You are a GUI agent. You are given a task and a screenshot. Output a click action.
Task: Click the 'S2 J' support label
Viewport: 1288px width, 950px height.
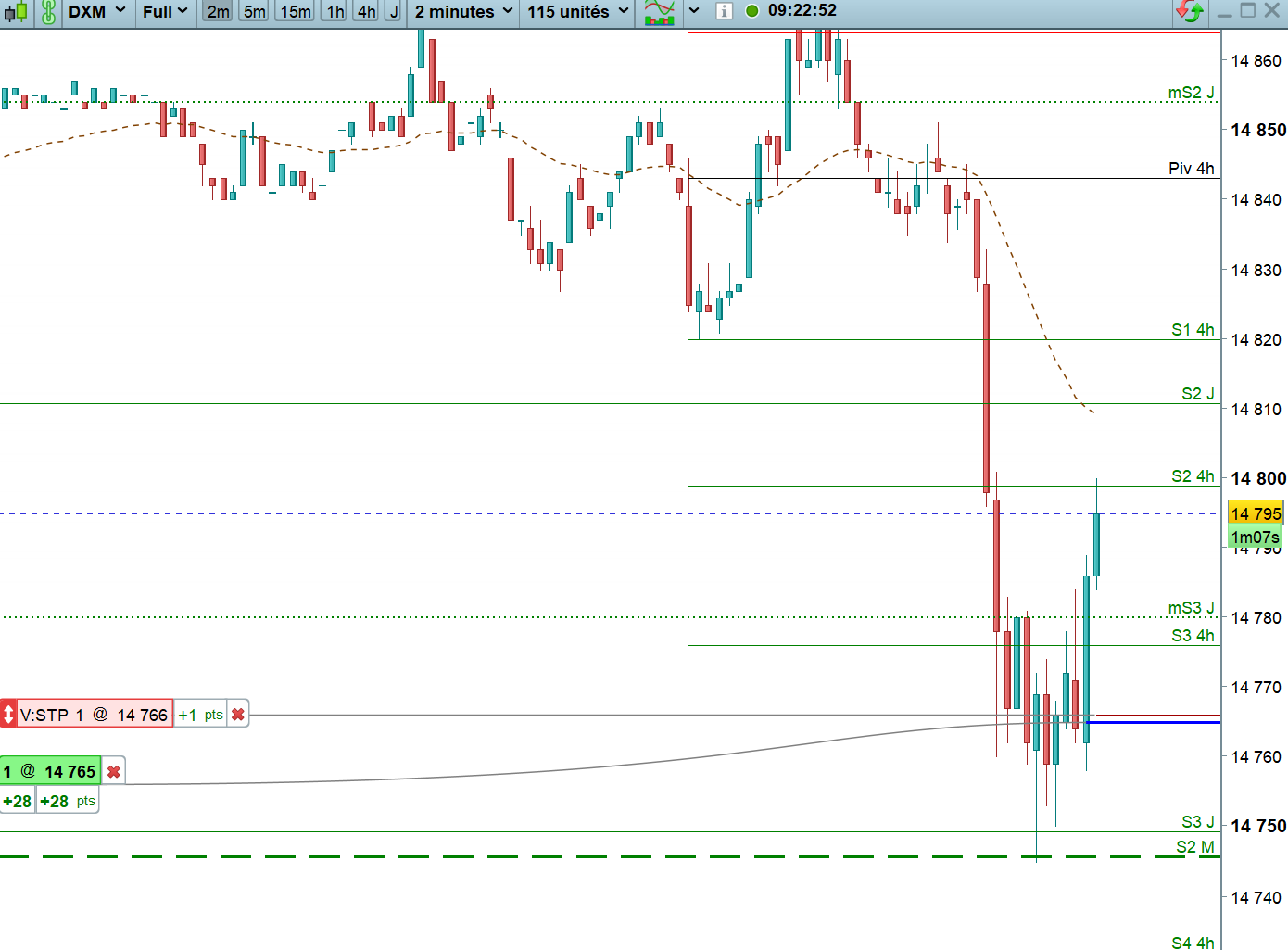coord(1198,394)
